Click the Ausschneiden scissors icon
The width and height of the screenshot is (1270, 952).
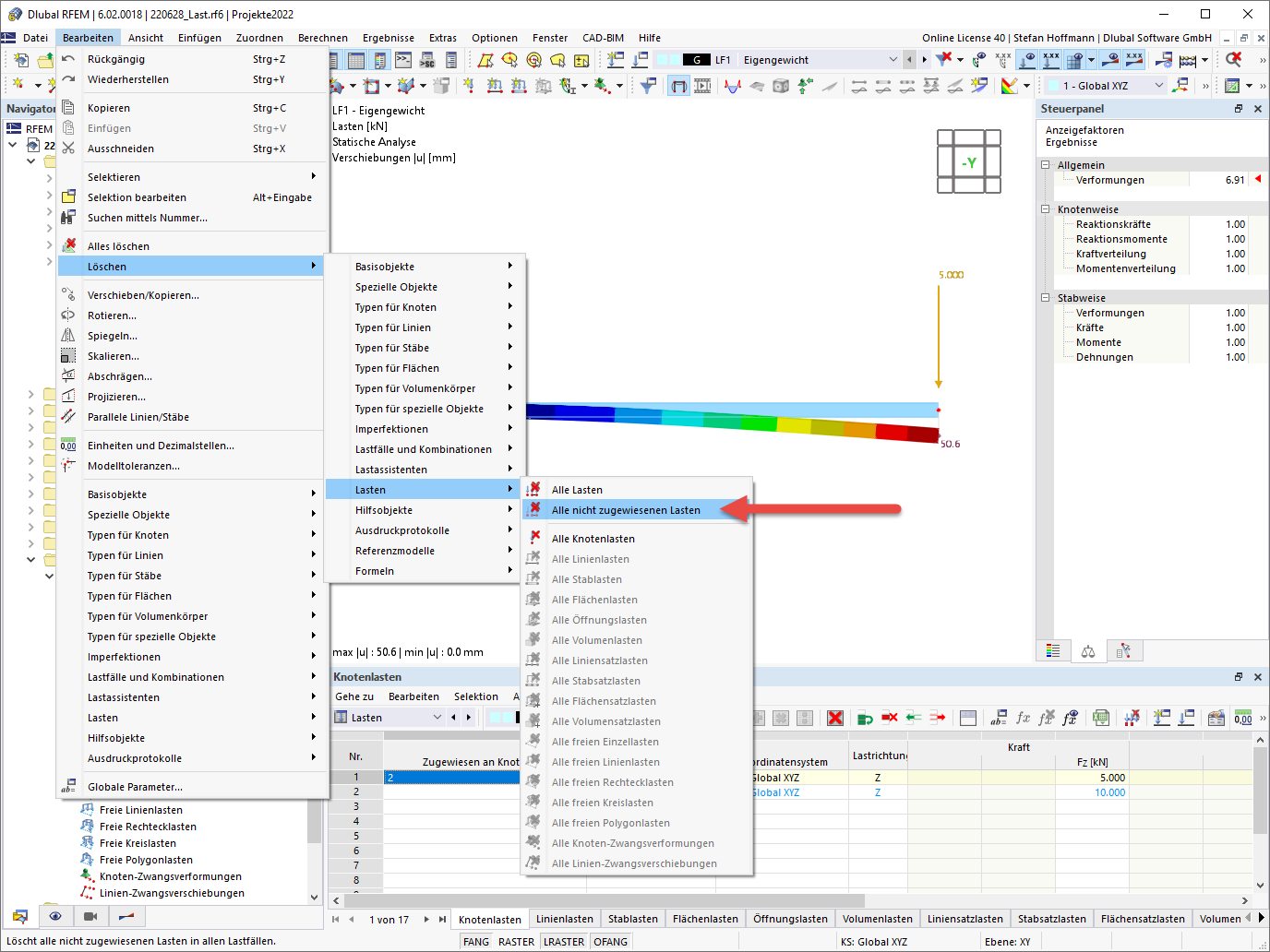click(x=68, y=149)
